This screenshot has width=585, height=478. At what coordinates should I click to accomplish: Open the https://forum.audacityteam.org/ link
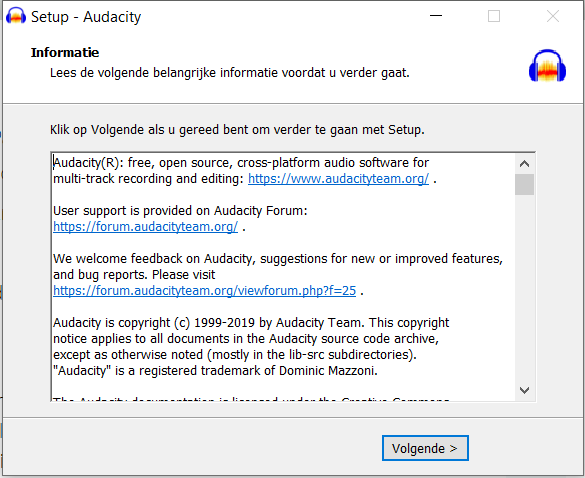[146, 226]
